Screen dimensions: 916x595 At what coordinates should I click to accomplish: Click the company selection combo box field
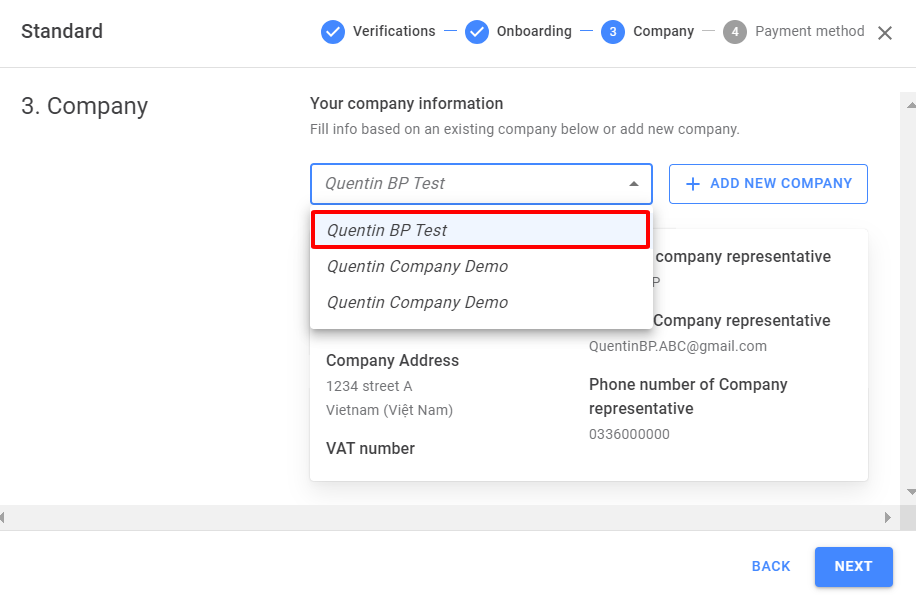[481, 184]
